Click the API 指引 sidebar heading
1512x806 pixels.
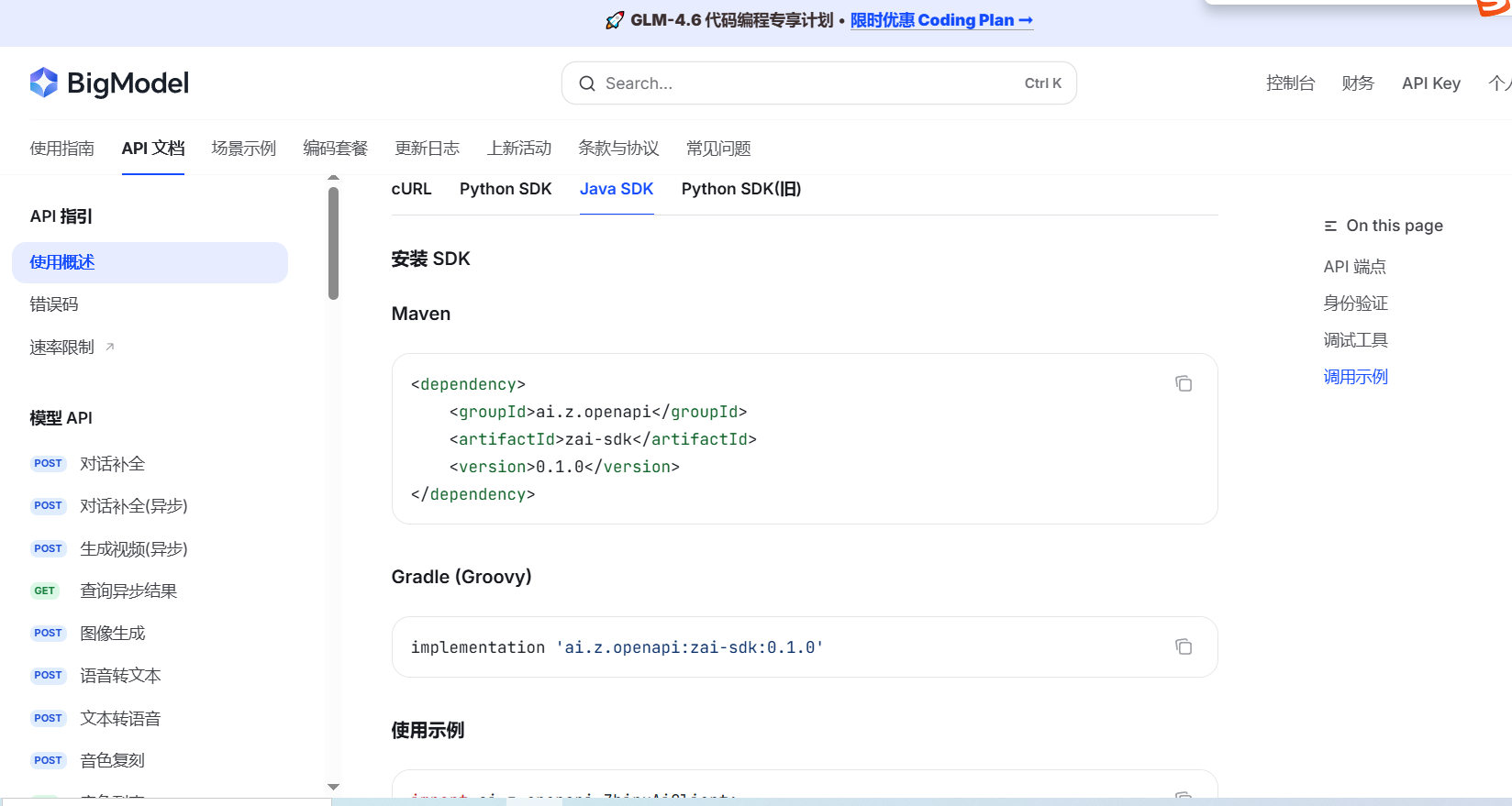tap(61, 216)
